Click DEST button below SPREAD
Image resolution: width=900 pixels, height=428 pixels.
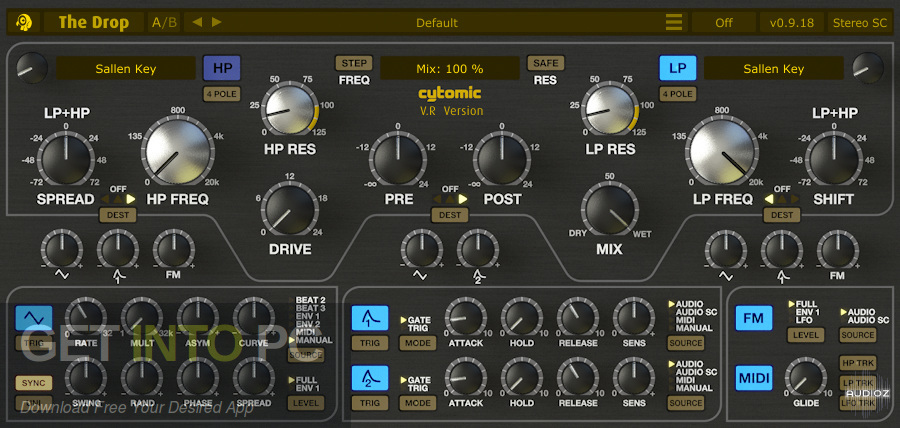click(x=118, y=215)
